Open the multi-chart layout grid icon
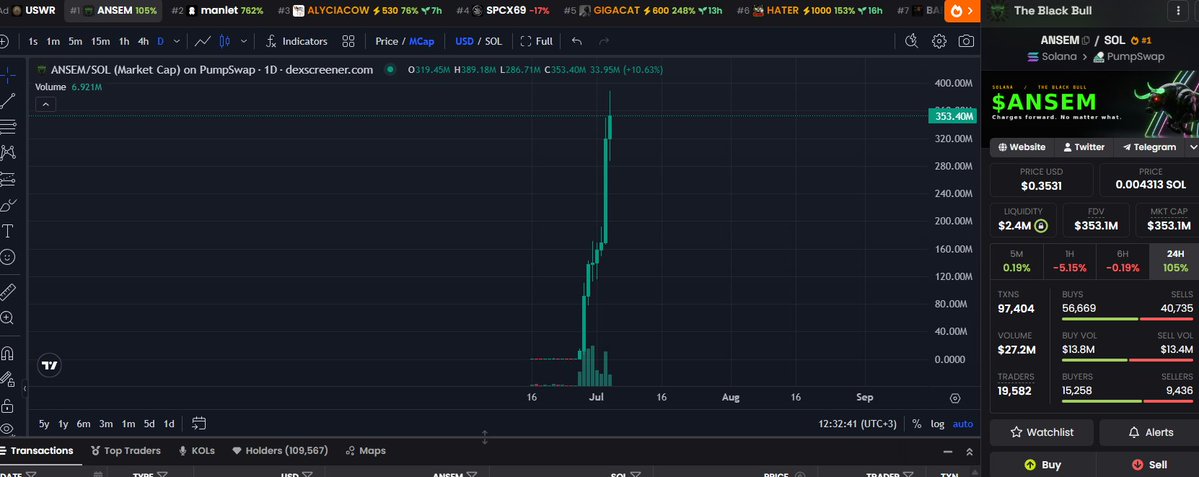The height and width of the screenshot is (477, 1199). (x=349, y=41)
